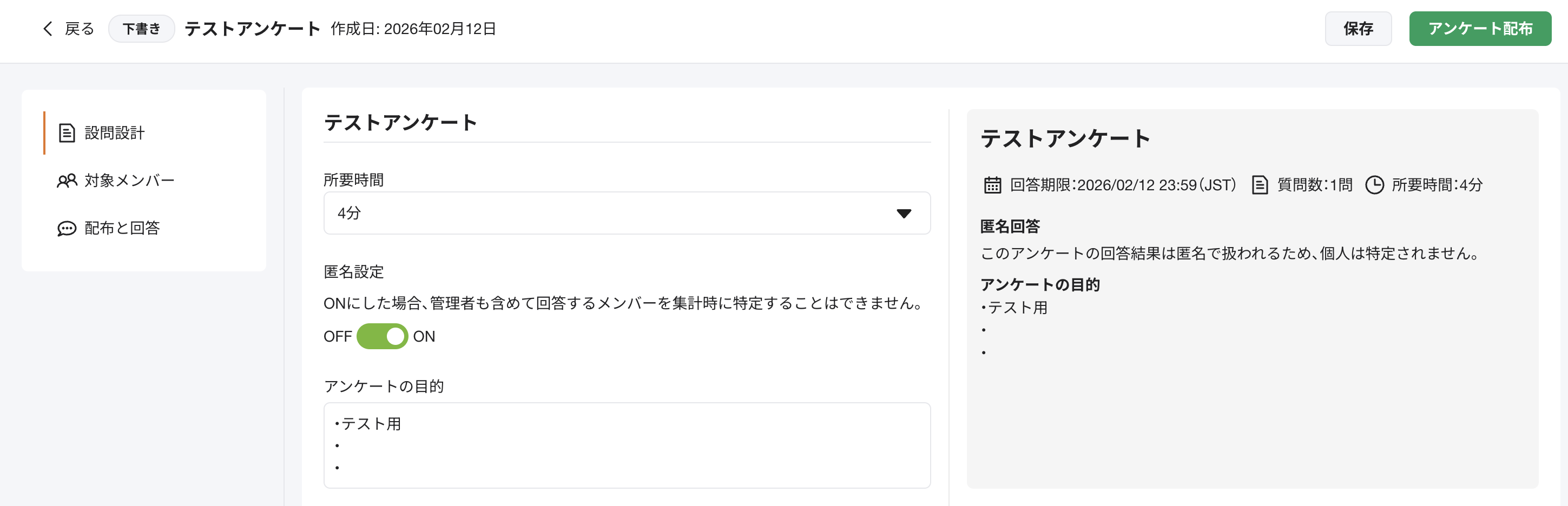Image resolution: width=1568 pixels, height=506 pixels.
Task: Click the 戻る link to go back
Action: click(79, 29)
